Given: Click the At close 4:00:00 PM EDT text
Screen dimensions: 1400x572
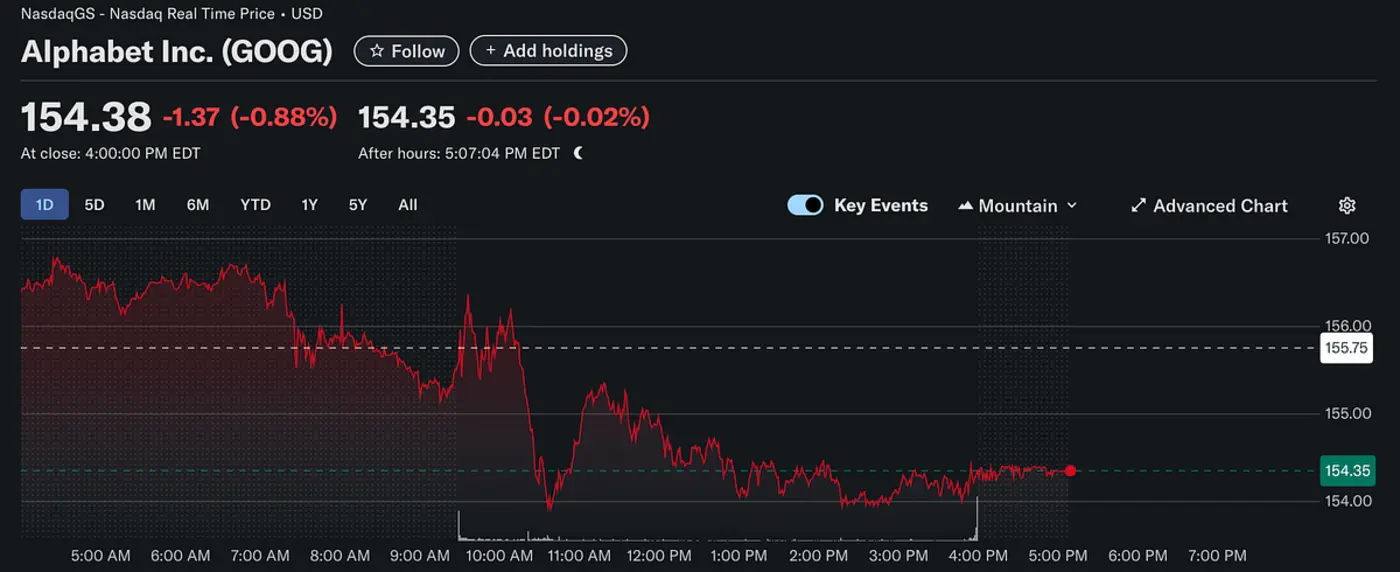Looking at the screenshot, I should pyautogui.click(x=111, y=154).
